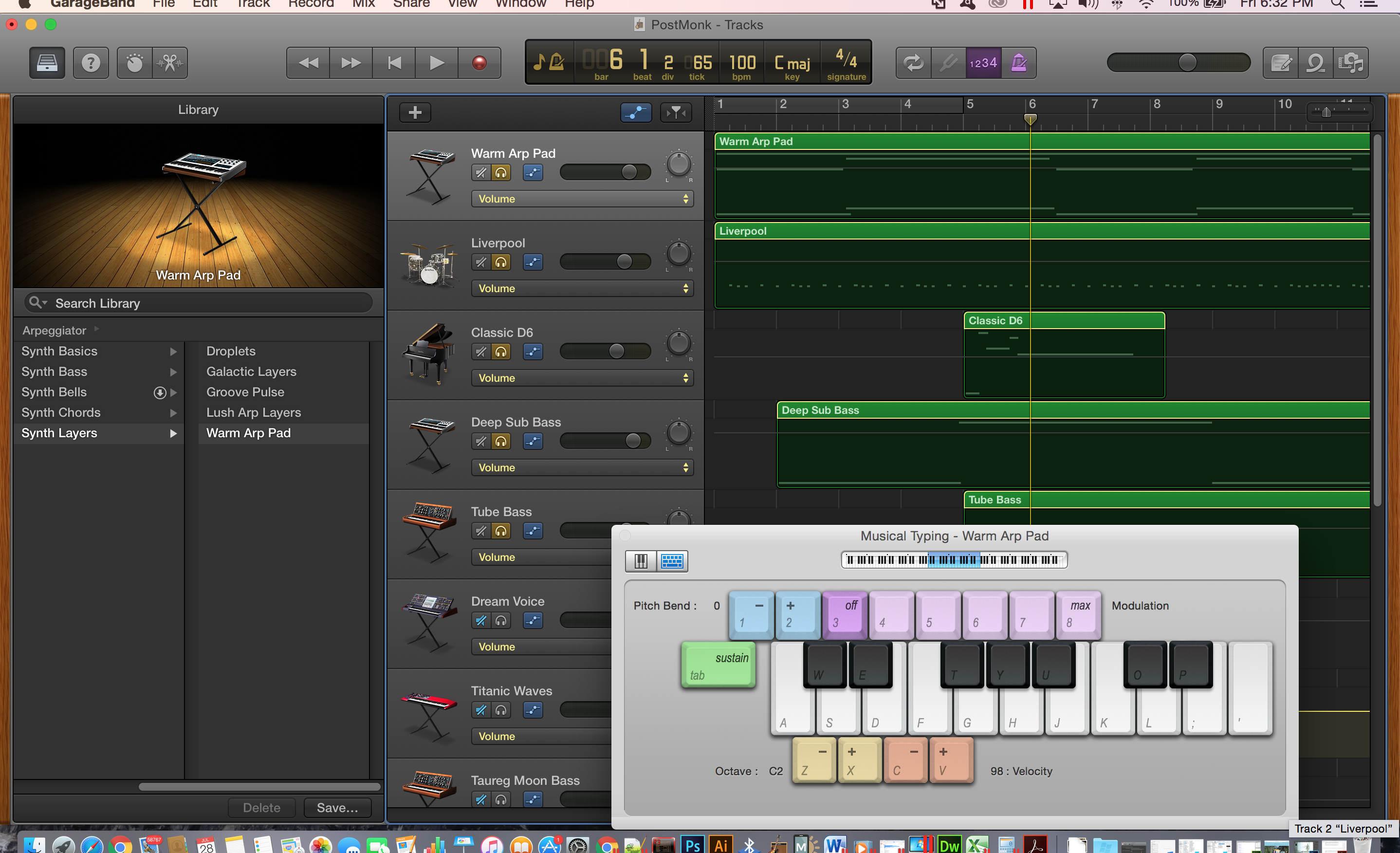Toggle the metronome on
The width and height of the screenshot is (1400, 853).
[x=1018, y=62]
